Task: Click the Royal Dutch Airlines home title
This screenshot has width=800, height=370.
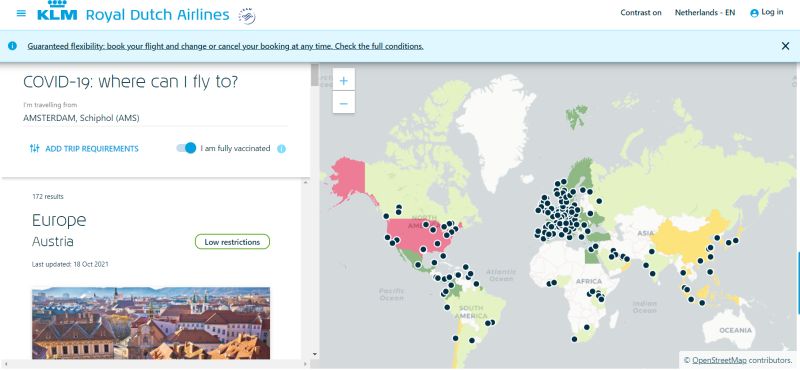Action: click(x=158, y=15)
